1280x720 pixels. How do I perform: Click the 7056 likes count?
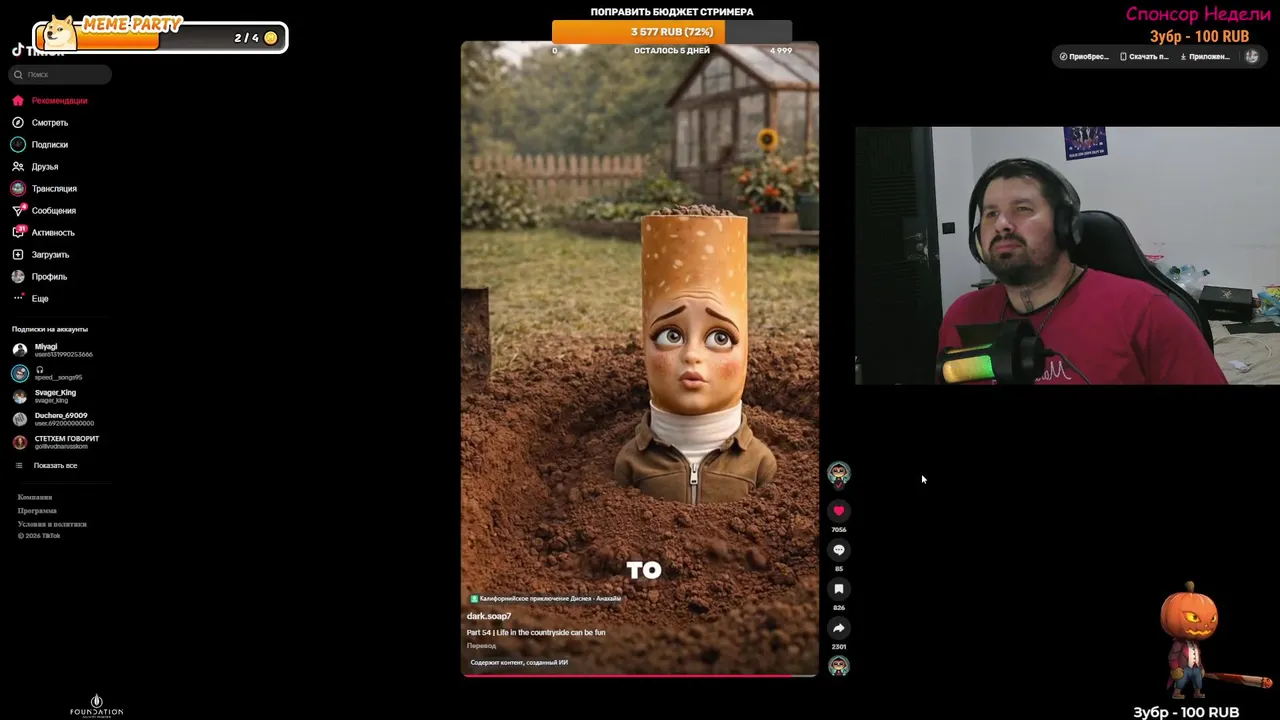point(839,530)
